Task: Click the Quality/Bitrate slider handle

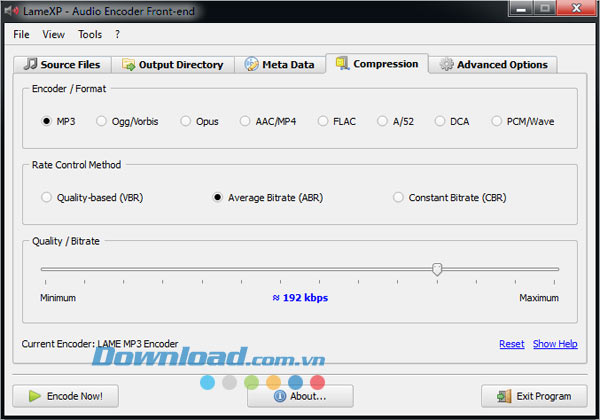Action: (x=437, y=268)
